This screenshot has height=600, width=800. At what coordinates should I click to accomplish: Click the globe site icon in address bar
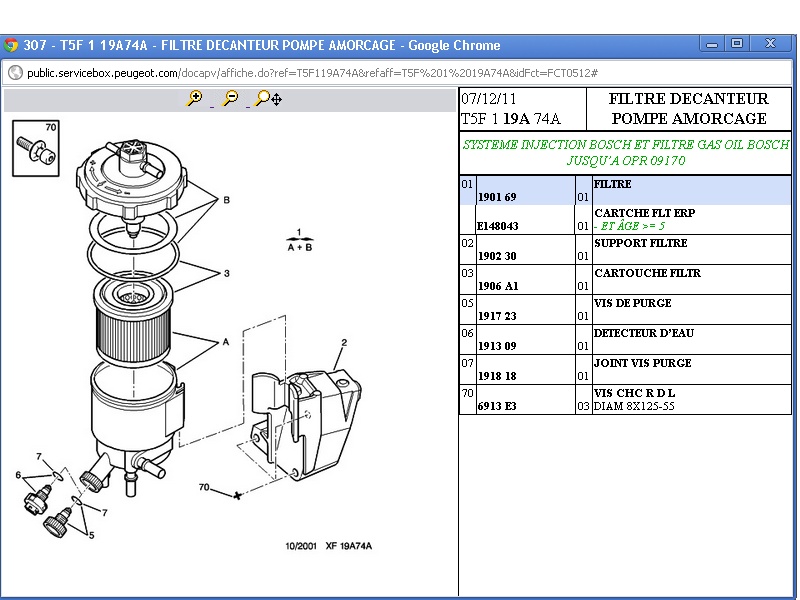tap(15, 73)
